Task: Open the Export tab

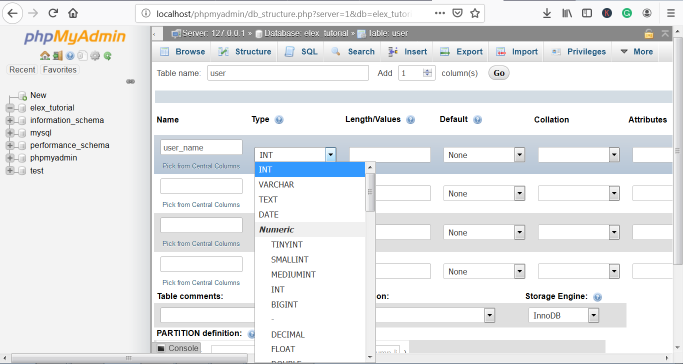Action: pos(461,51)
